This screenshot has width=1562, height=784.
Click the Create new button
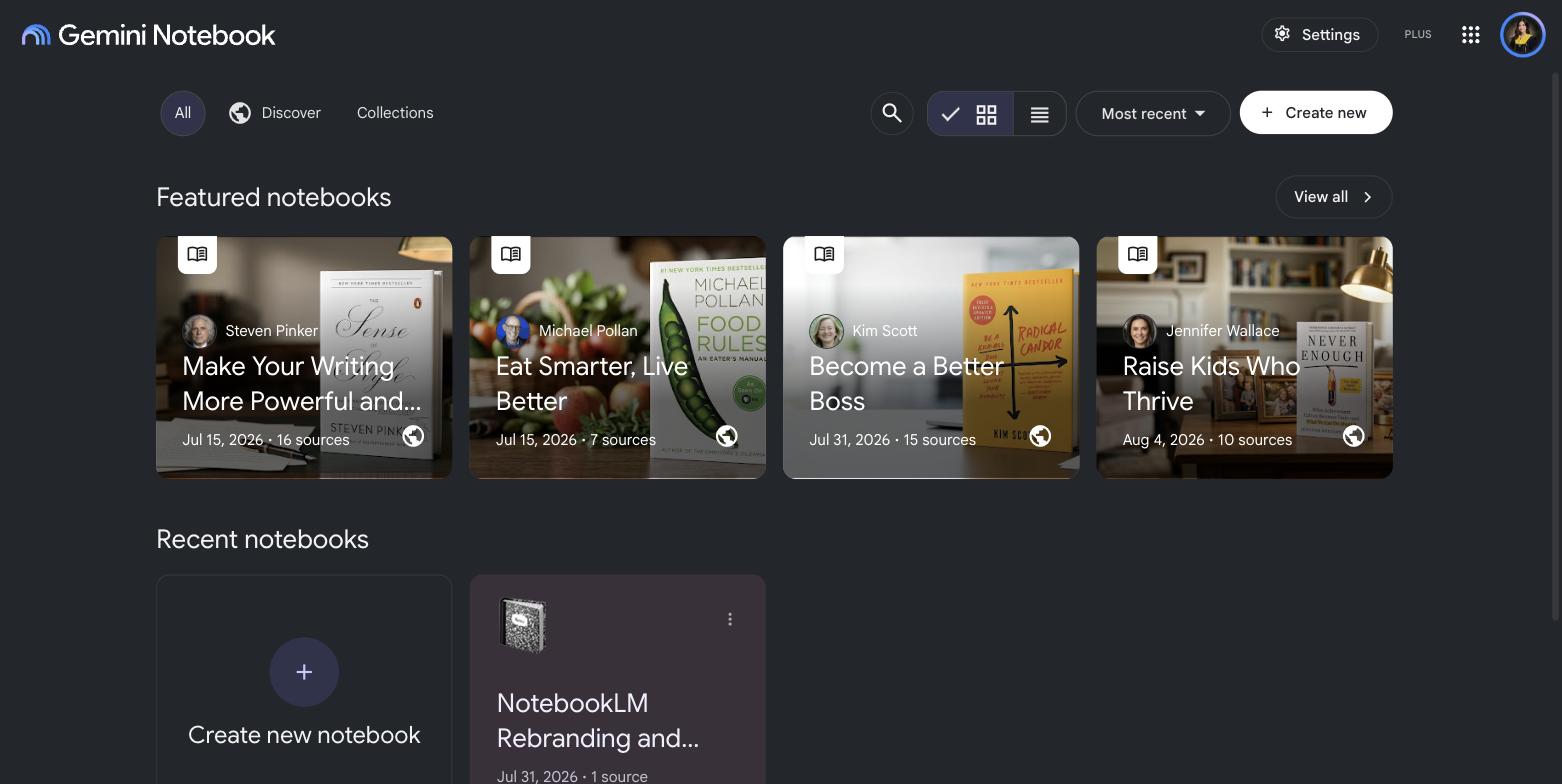[x=1316, y=113]
